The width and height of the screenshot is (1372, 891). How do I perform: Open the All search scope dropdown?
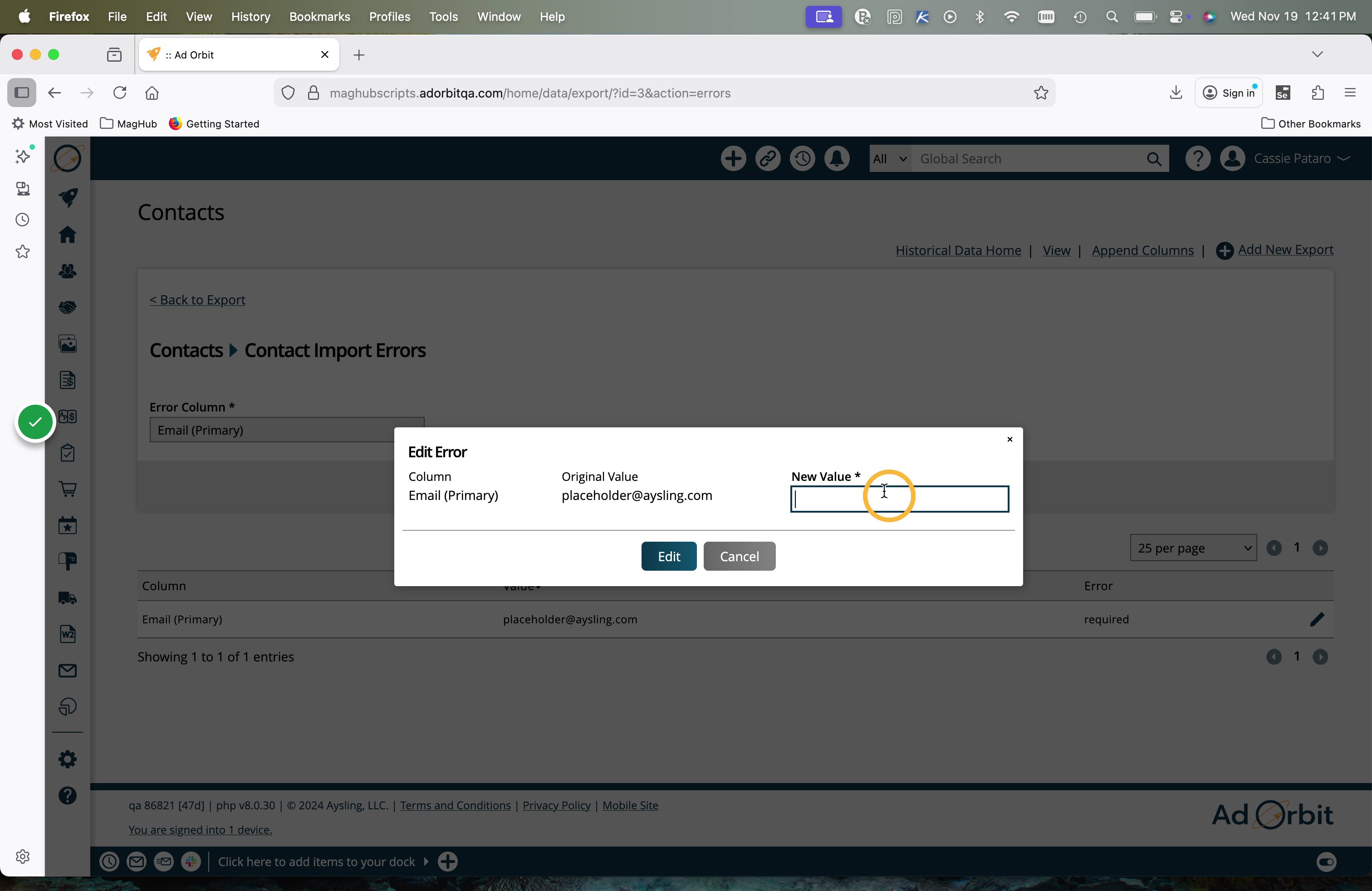point(890,158)
